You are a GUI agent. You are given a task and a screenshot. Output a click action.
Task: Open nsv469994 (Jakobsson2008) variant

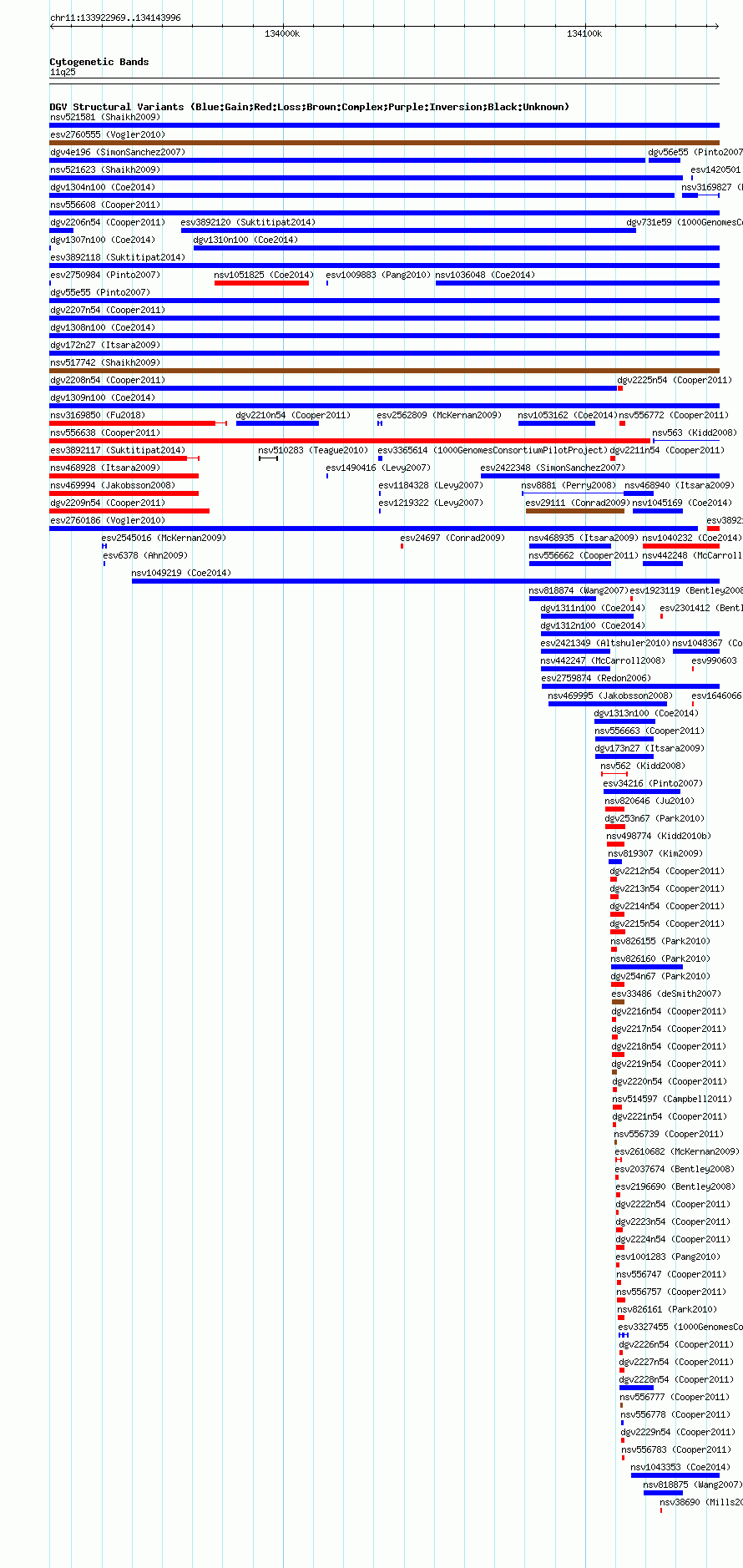coord(113,486)
